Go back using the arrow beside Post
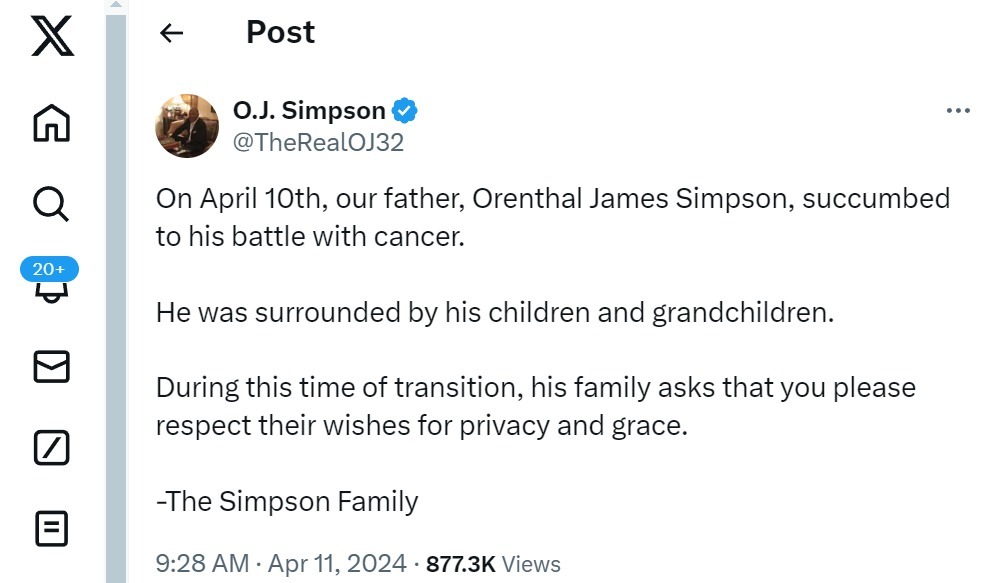997x583 pixels. tap(171, 32)
